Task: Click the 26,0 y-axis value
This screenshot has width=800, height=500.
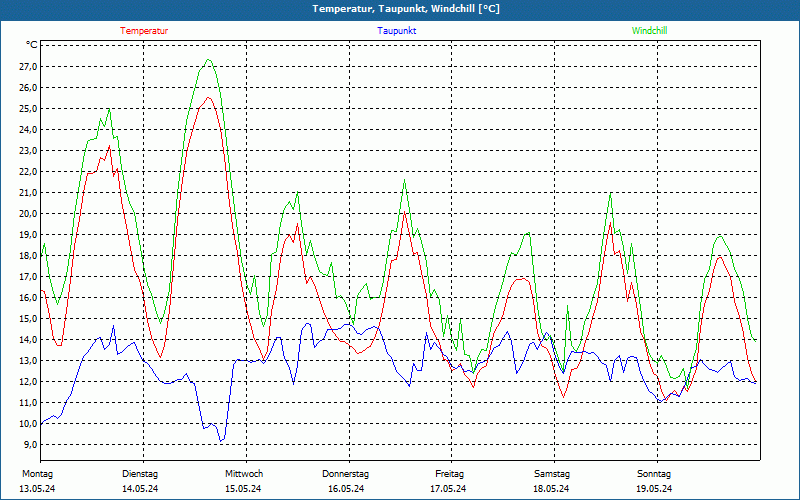Action: click(29, 87)
